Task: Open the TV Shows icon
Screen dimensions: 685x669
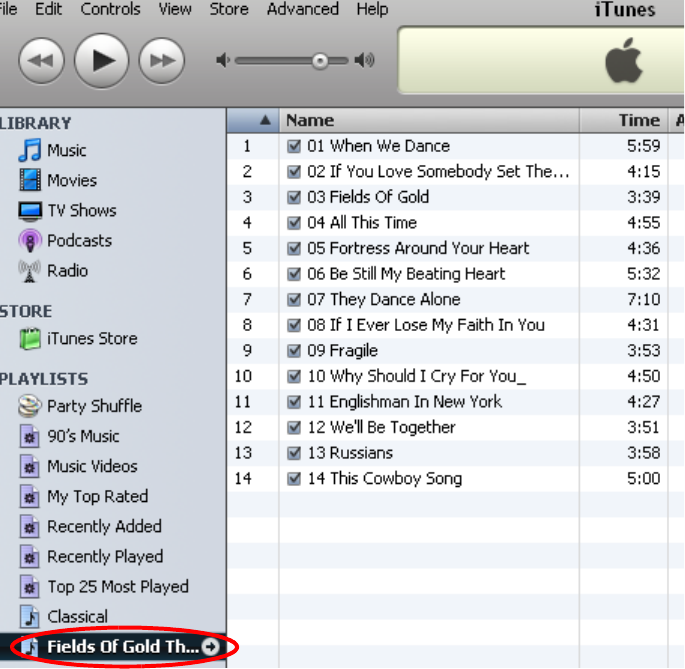Action: pyautogui.click(x=30, y=211)
